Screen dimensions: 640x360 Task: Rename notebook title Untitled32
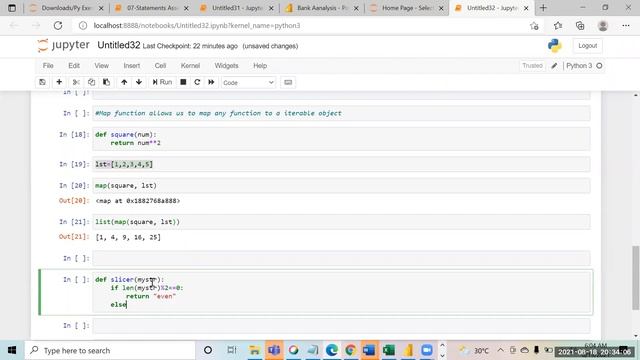tap(119, 45)
